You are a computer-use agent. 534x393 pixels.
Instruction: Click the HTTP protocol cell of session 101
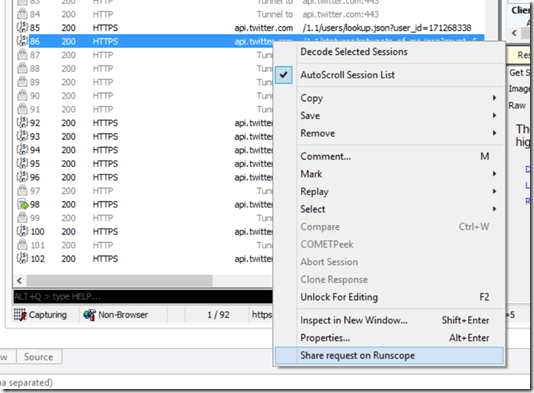click(x=103, y=245)
